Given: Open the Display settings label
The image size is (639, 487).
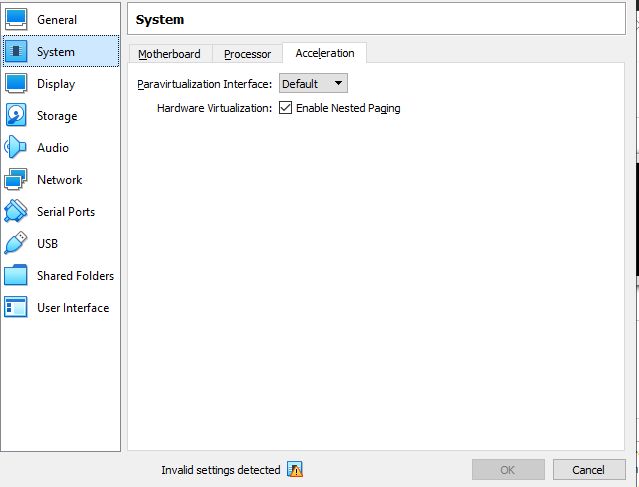Looking at the screenshot, I should point(56,84).
